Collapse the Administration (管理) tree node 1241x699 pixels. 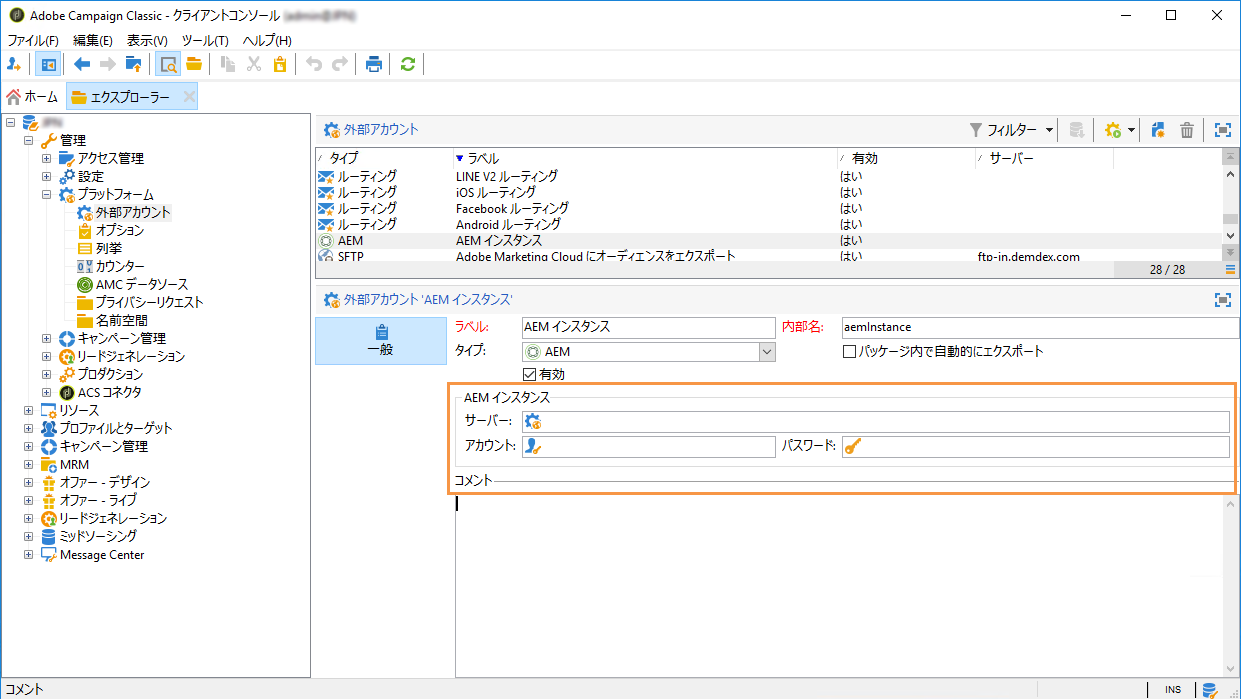pyautogui.click(x=29, y=140)
